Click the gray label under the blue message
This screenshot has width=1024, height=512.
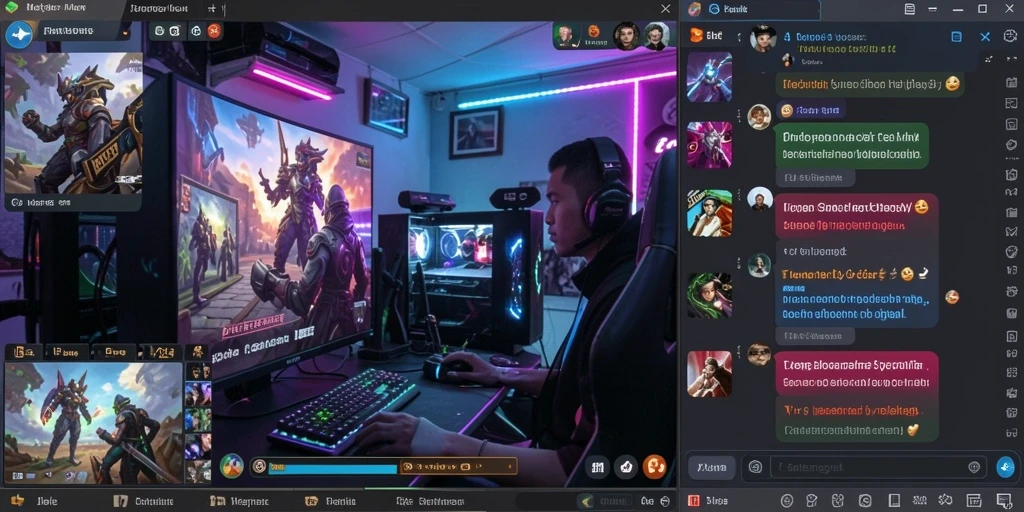815,336
